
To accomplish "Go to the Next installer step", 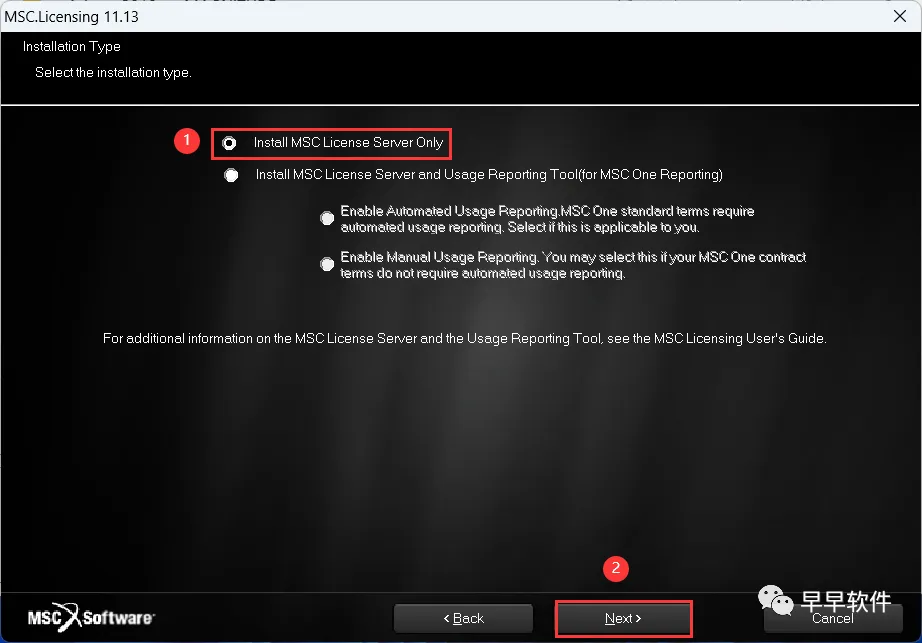I will coord(623,618).
